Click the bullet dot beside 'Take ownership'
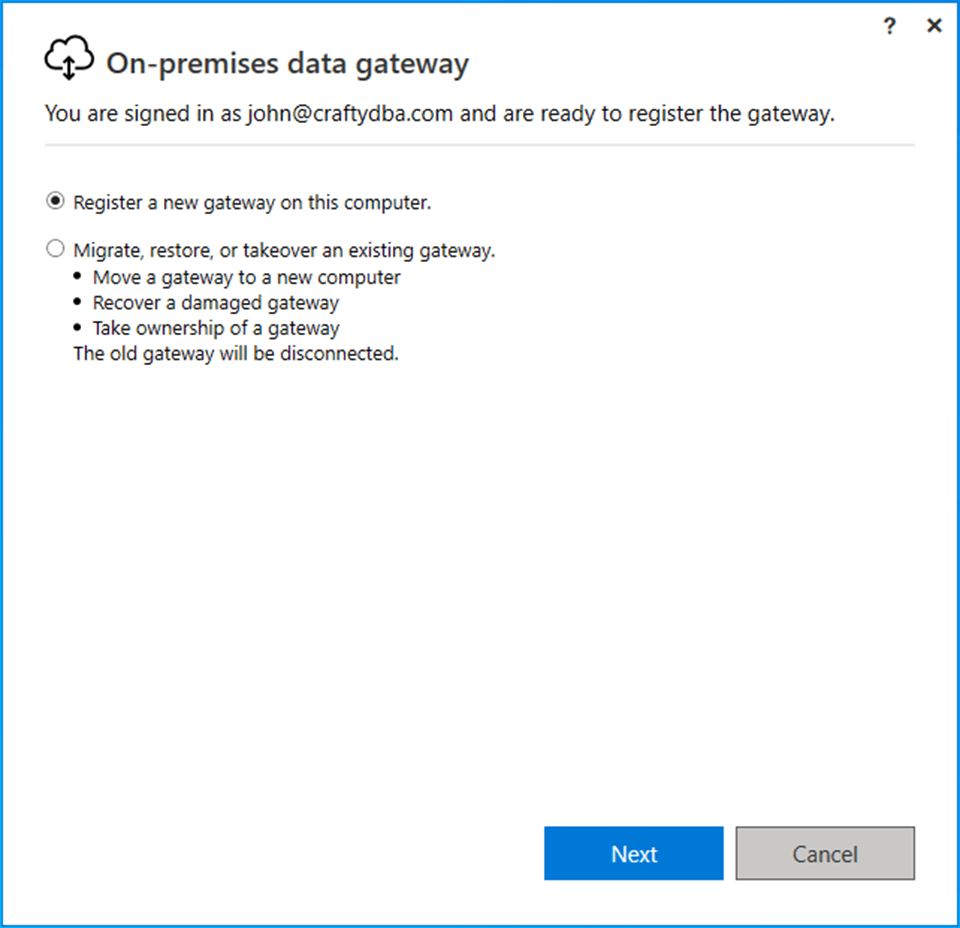Screen dimensions: 960x928 (79, 328)
